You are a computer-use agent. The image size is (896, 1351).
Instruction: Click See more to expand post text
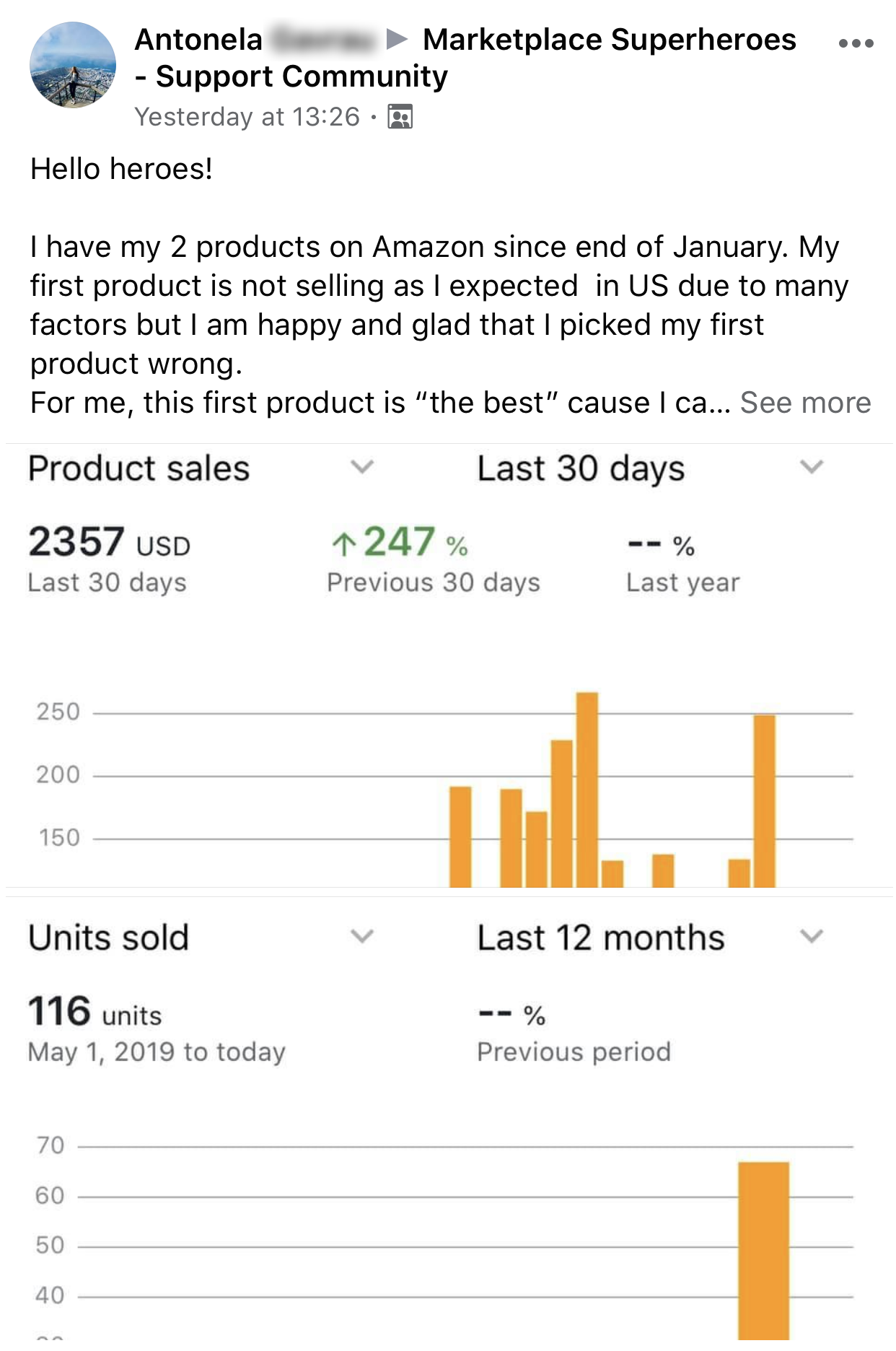click(805, 403)
